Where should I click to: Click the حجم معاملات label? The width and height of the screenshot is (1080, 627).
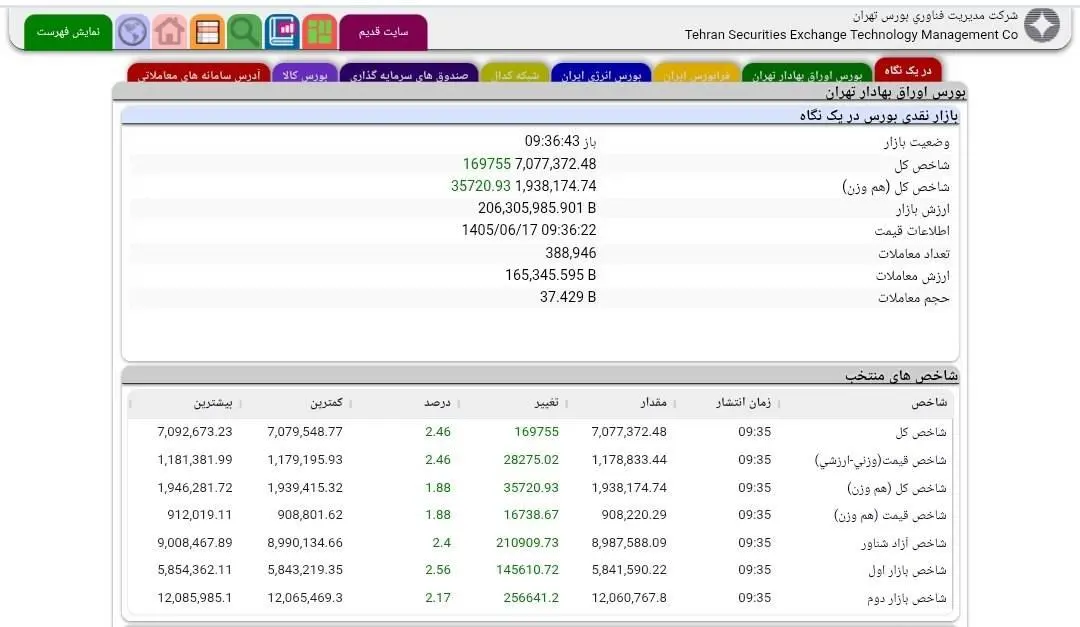pyautogui.click(x=913, y=298)
